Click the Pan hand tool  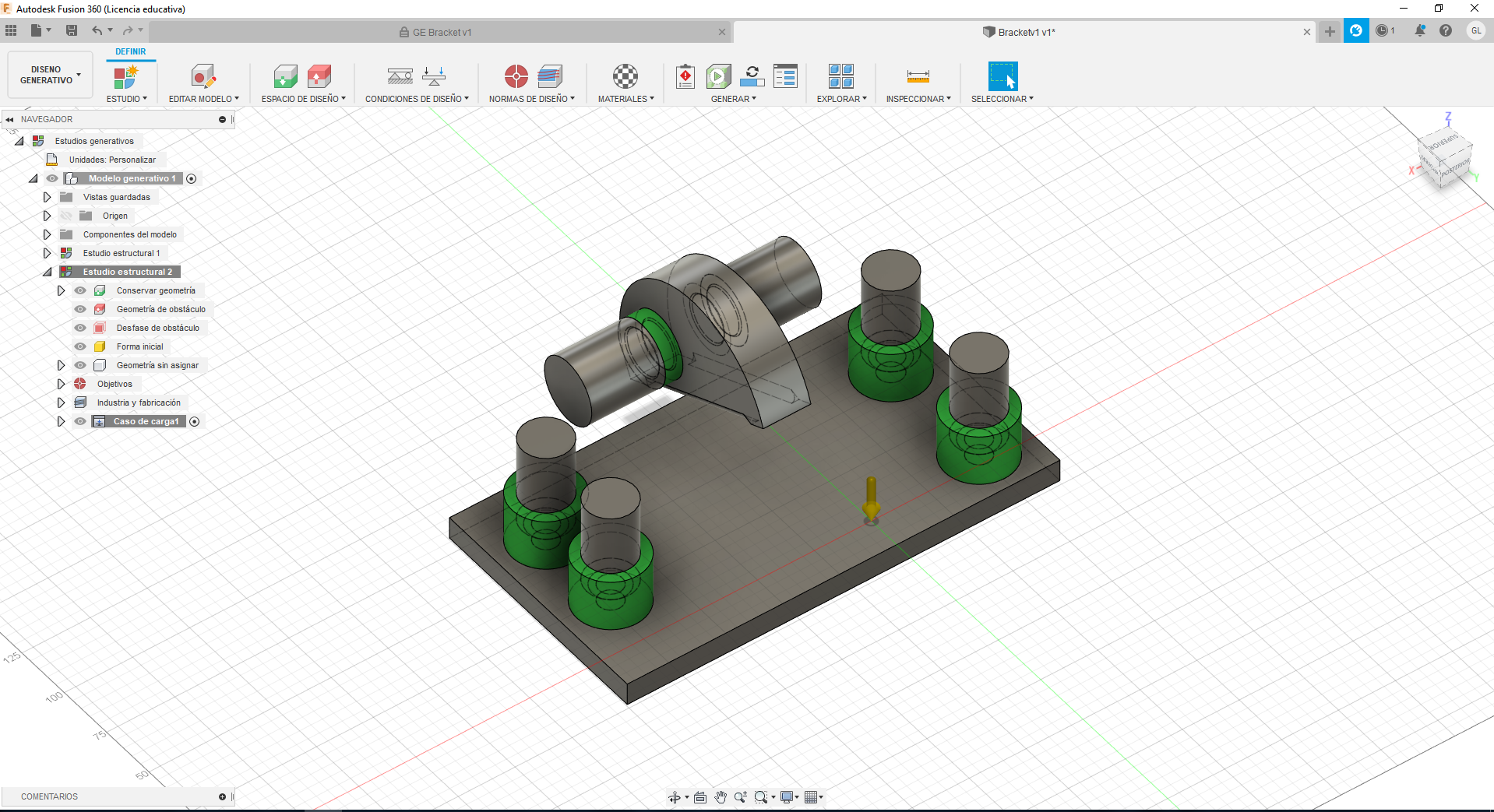721,797
